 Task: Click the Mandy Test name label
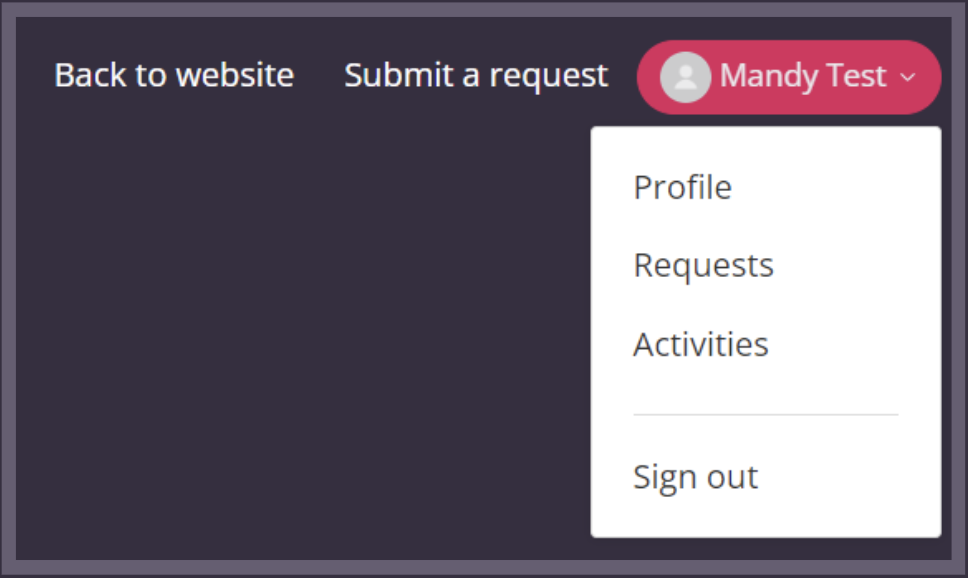click(803, 76)
